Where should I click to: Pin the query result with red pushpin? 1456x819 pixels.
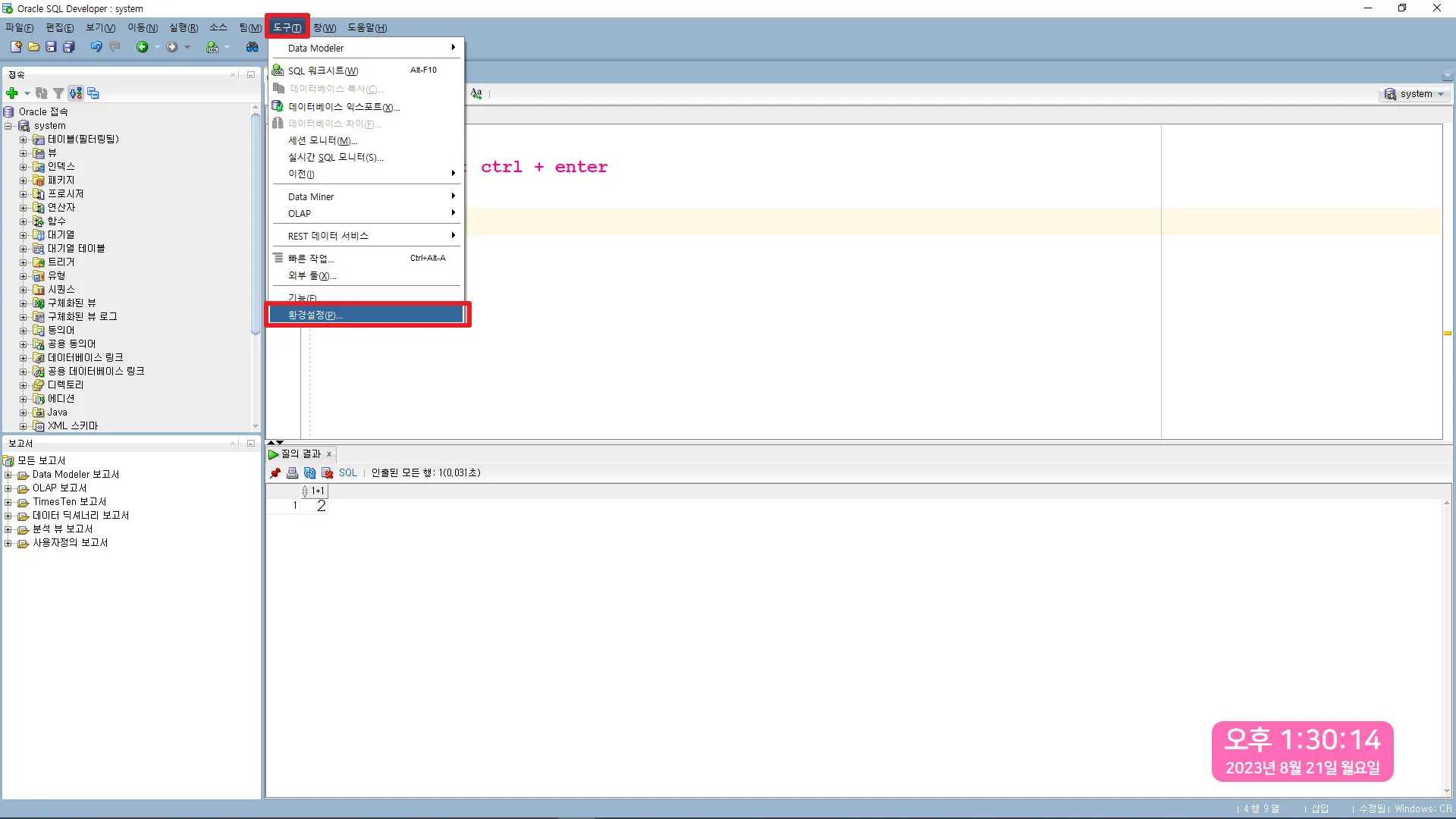[x=275, y=473]
